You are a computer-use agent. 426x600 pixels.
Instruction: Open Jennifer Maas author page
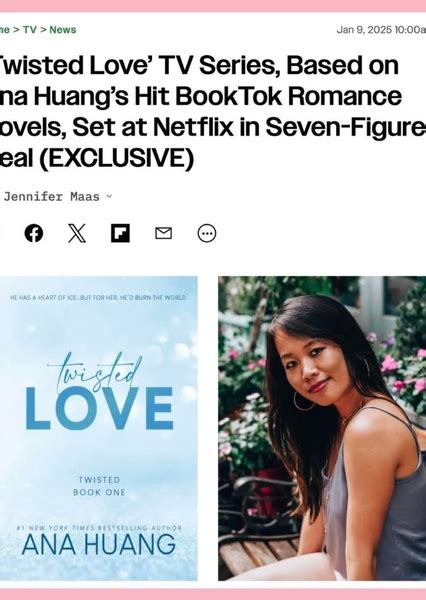pos(51,197)
